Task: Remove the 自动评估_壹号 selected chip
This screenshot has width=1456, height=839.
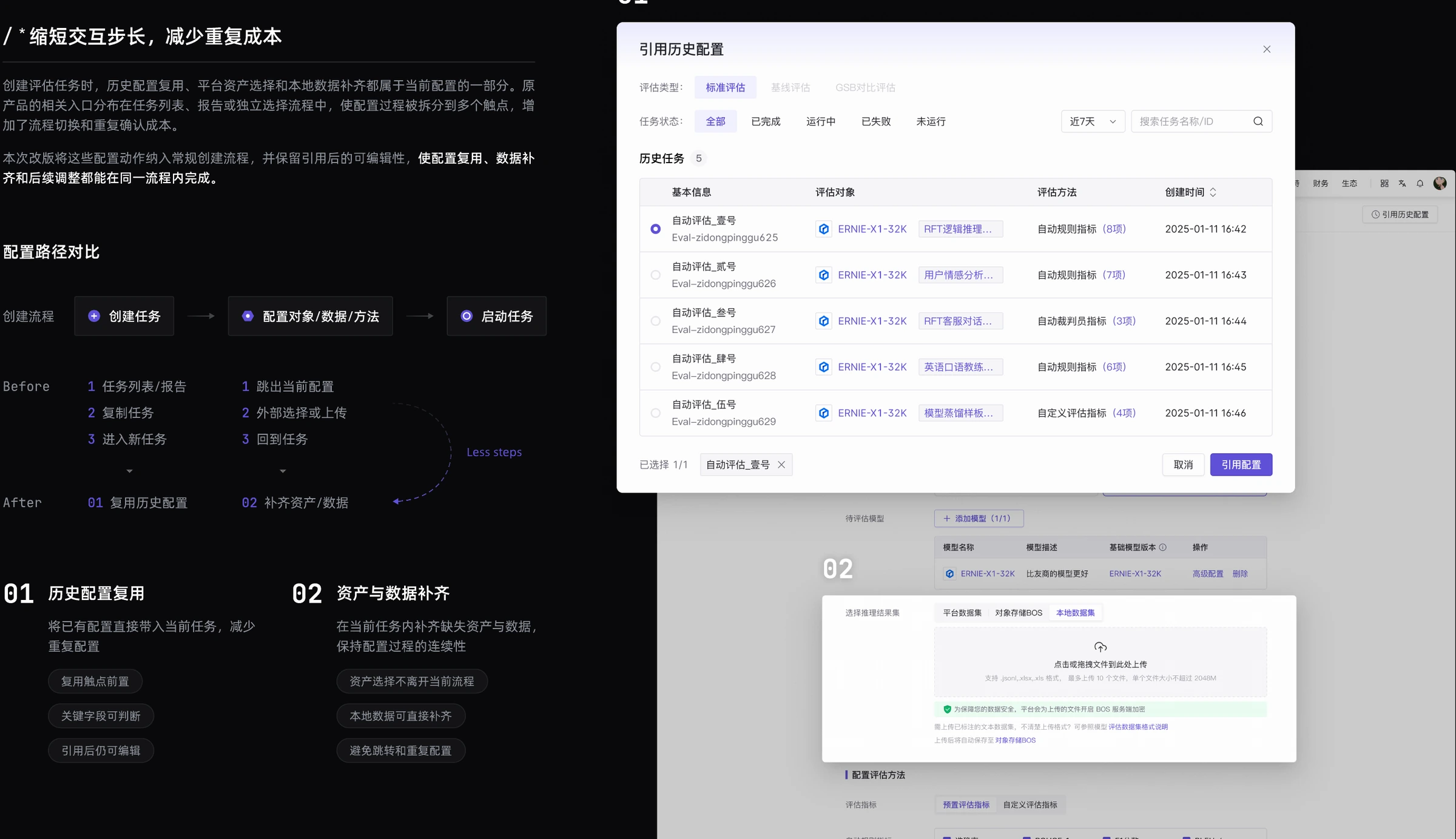Action: (x=781, y=465)
